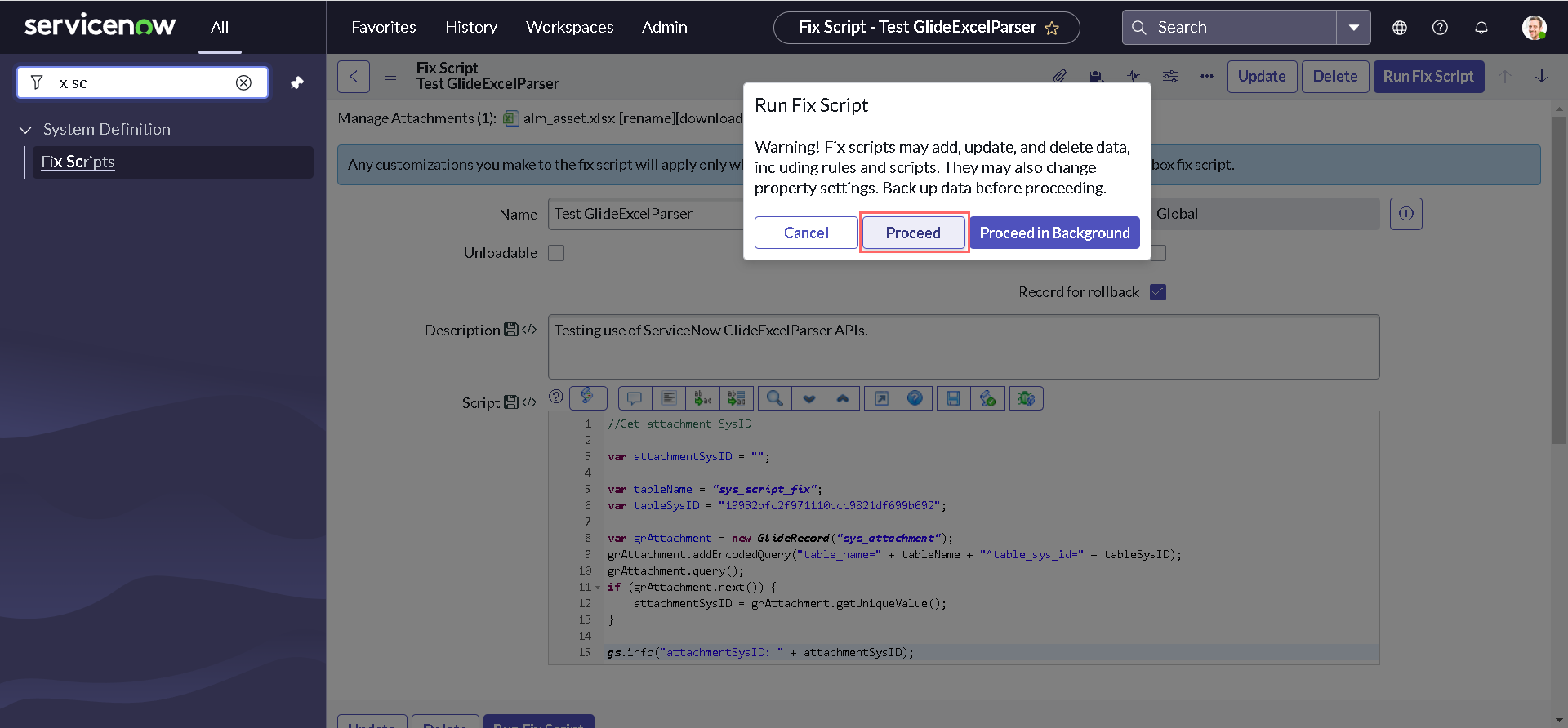Go back with the header chevron
The width and height of the screenshot is (1568, 728).
(x=354, y=77)
